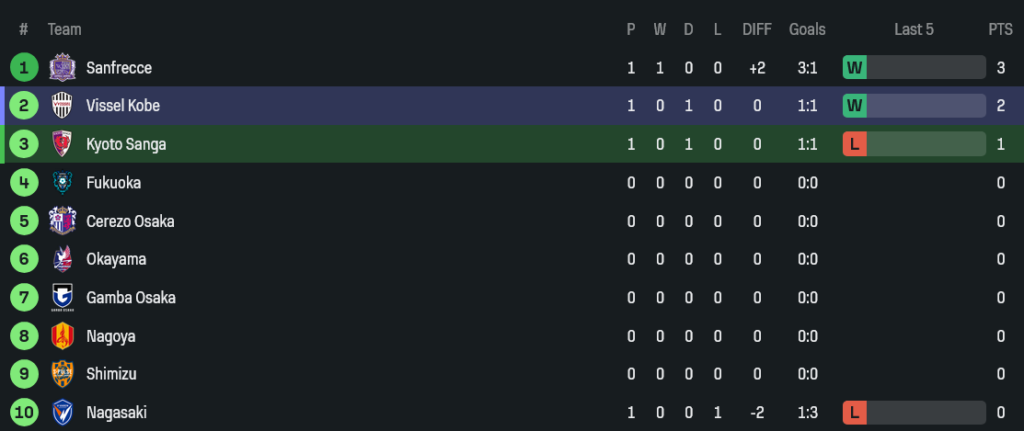Click the Sanfrecce team crest icon
Viewport: 1024px width, 431px height.
pyautogui.click(x=62, y=68)
